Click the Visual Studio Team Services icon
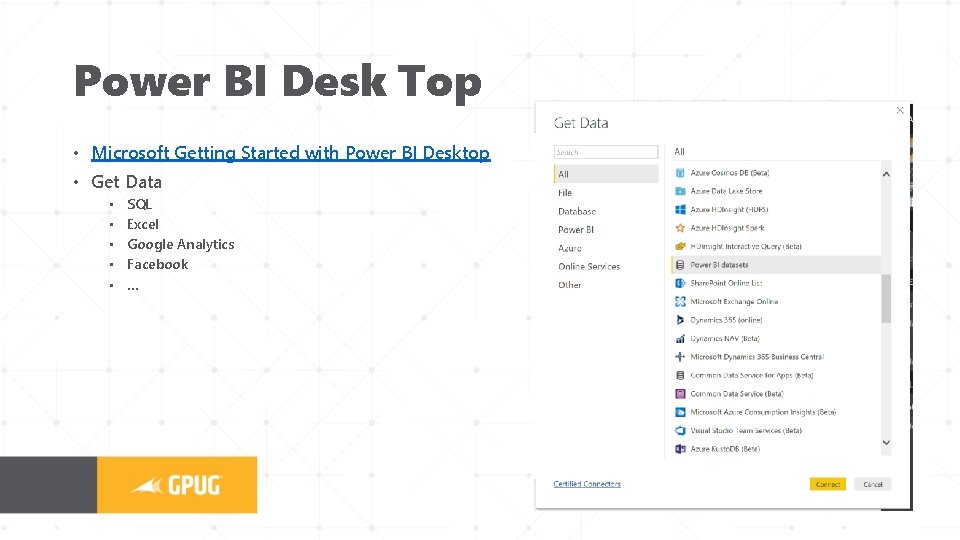 tap(680, 430)
